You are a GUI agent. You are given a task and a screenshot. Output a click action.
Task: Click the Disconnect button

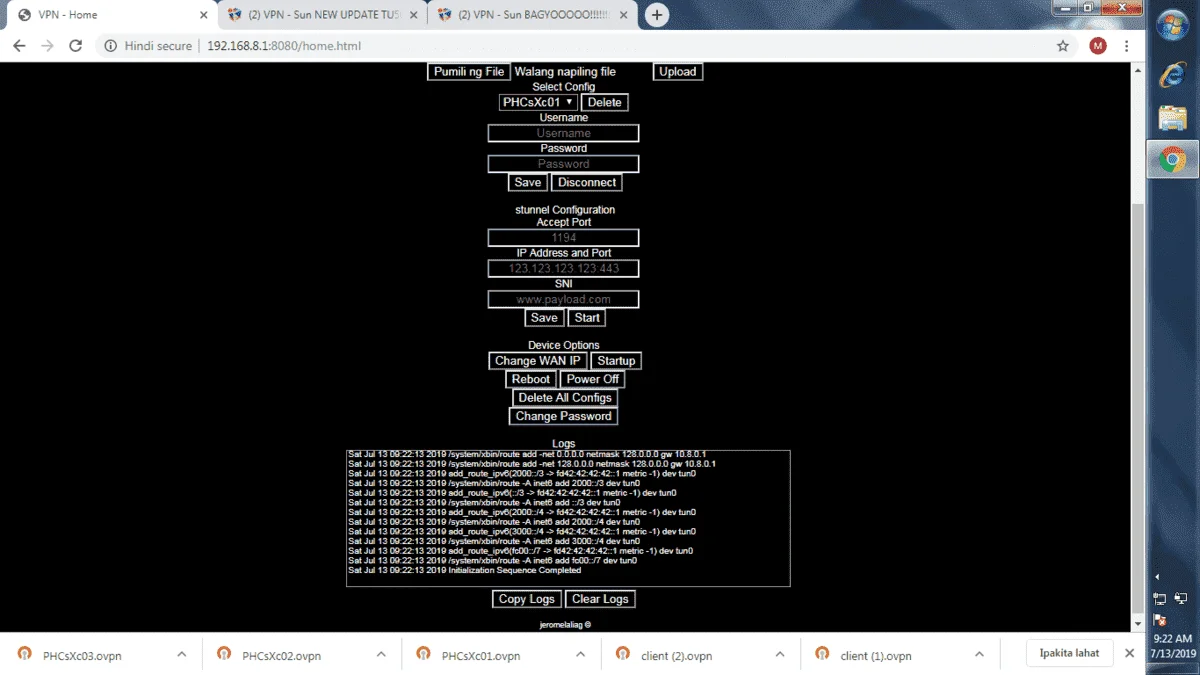(587, 182)
